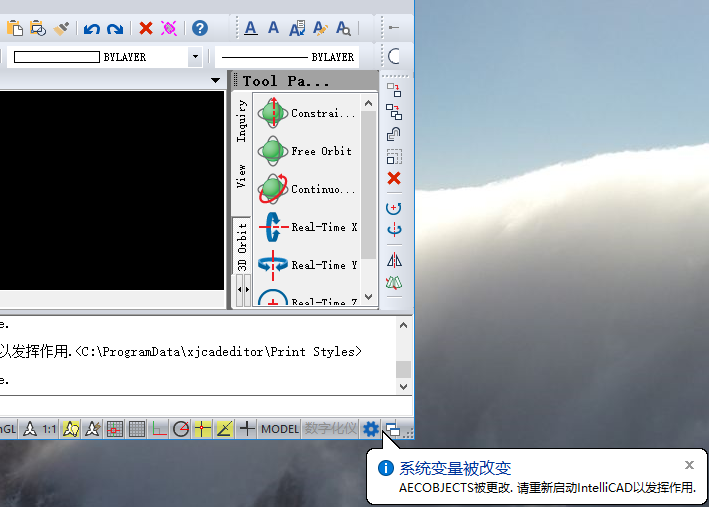709x509 pixels.
Task: Click command history scroll down arrow
Action: pyautogui.click(x=404, y=387)
